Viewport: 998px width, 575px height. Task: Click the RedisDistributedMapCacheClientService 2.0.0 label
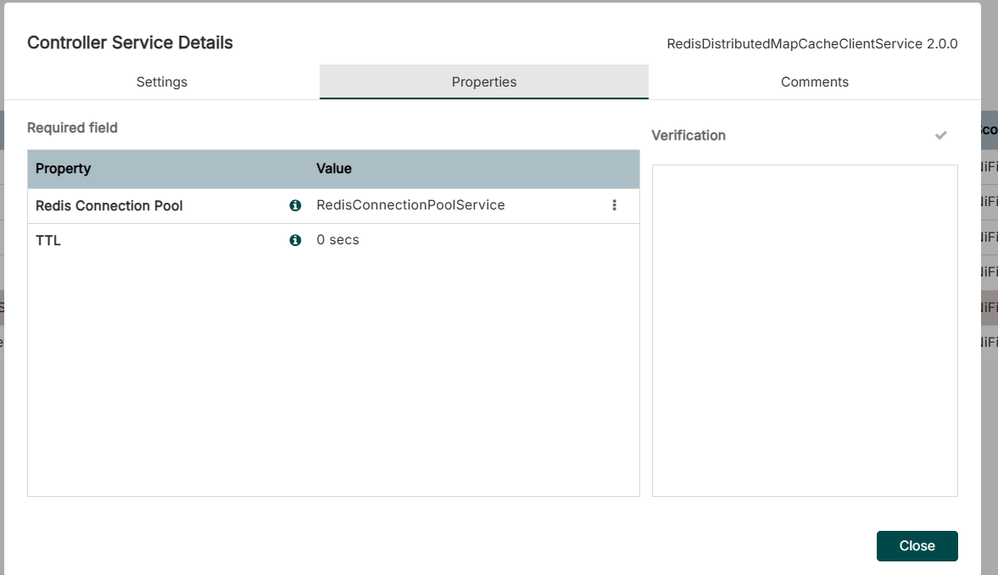click(x=812, y=44)
